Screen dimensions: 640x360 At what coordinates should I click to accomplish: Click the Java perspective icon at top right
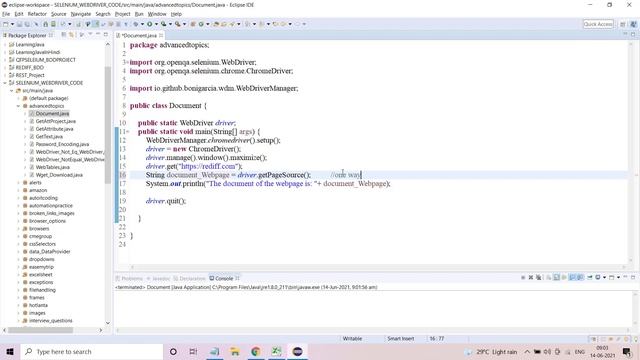633,24
